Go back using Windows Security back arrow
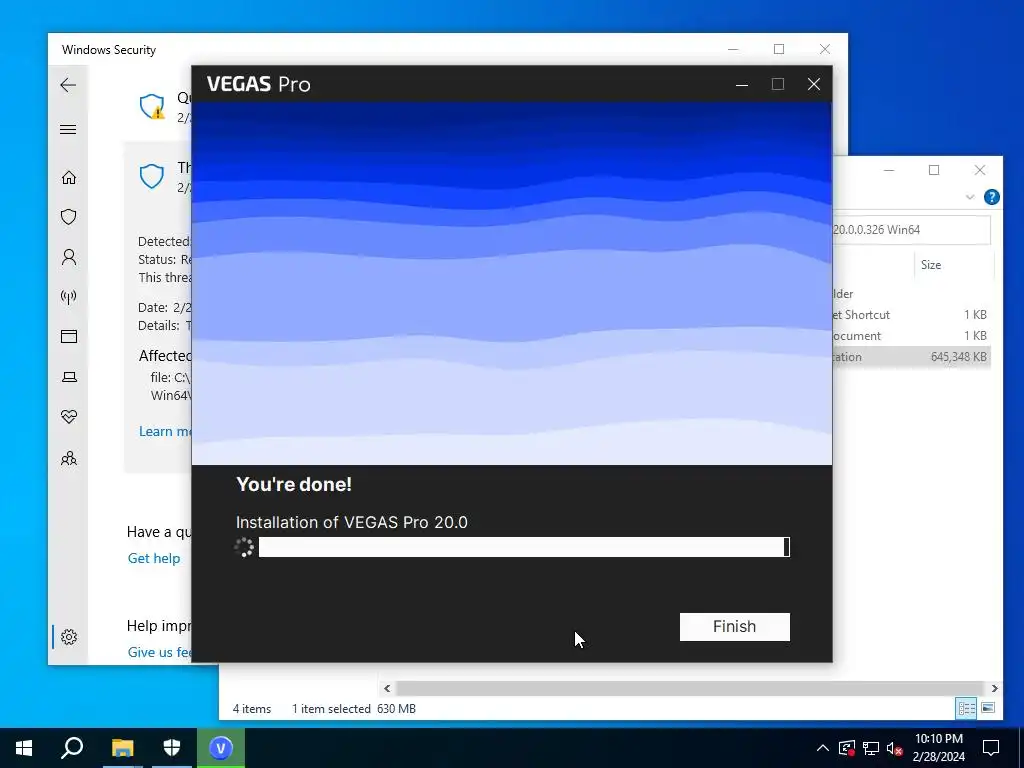The image size is (1024, 768). point(68,85)
